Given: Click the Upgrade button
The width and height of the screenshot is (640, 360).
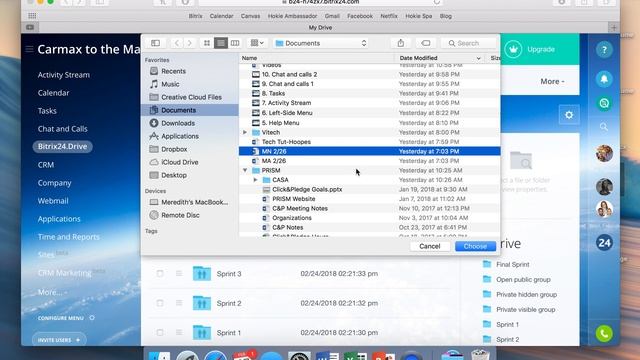Looking at the screenshot, I should coord(540,49).
